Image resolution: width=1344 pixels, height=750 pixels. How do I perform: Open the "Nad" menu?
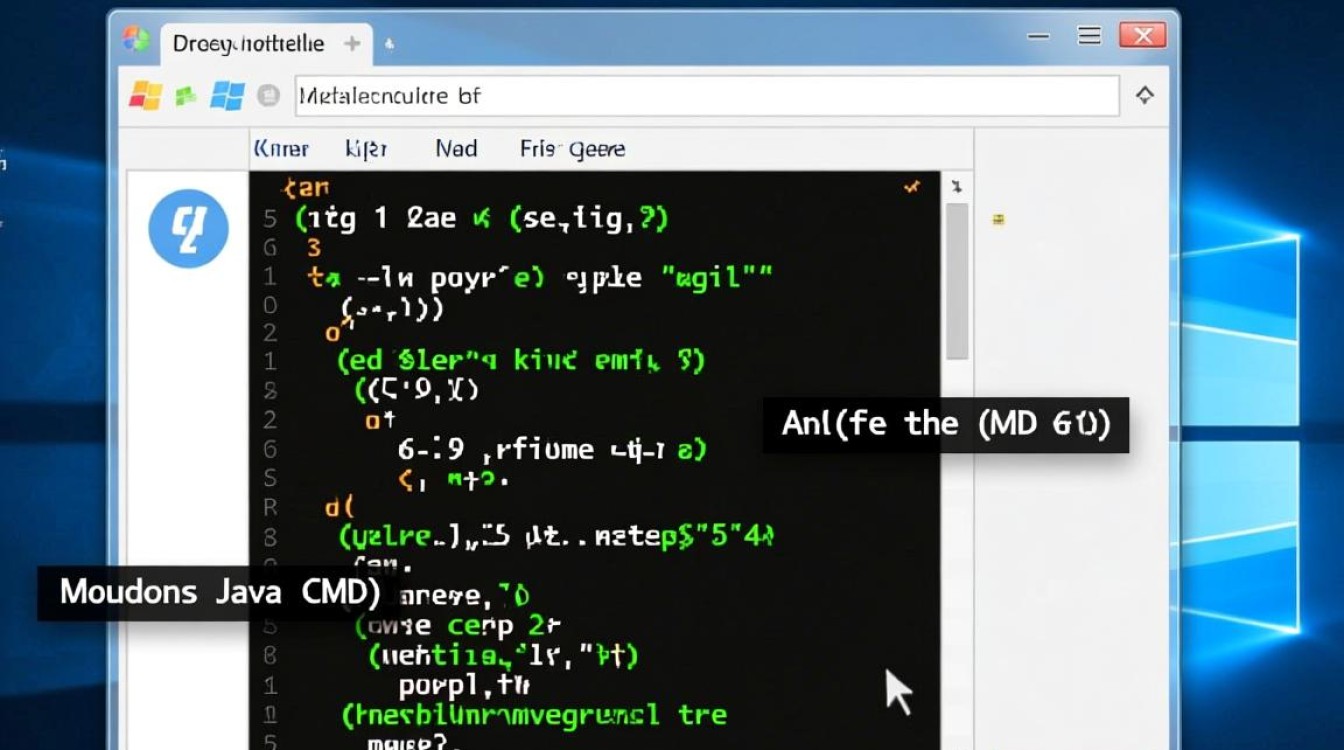[456, 149]
